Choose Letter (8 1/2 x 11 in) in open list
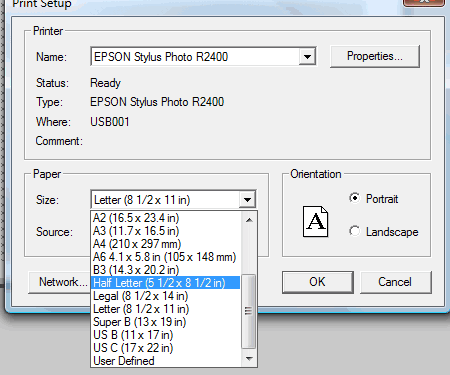Image resolution: width=450 pixels, height=375 pixels. click(166, 309)
